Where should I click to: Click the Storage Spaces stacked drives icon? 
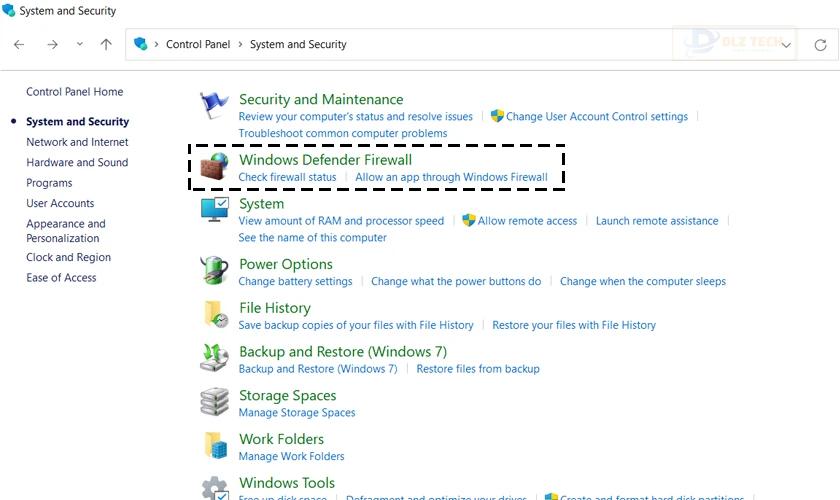[x=214, y=402]
